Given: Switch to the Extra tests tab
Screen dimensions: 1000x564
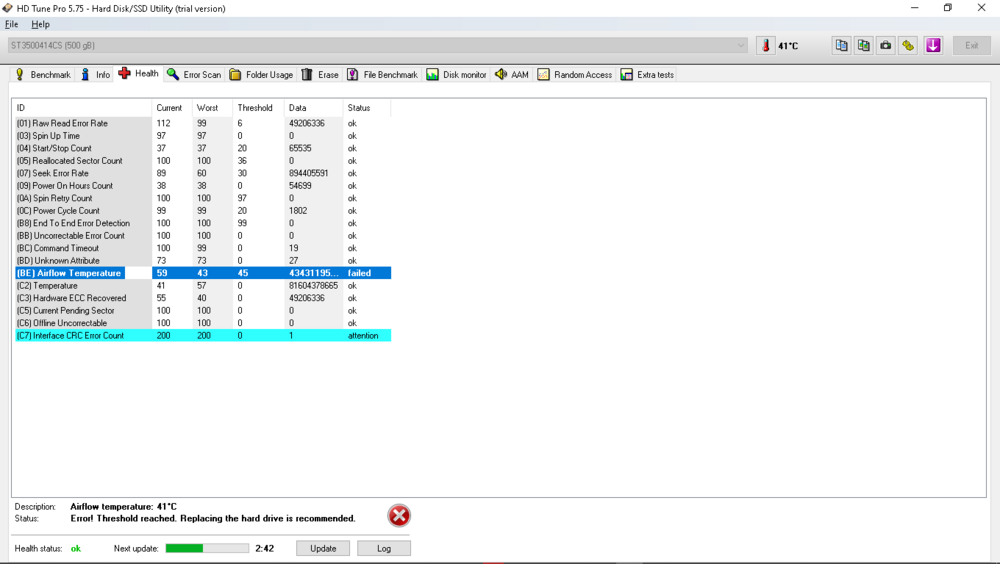Looking at the screenshot, I should coord(647,75).
